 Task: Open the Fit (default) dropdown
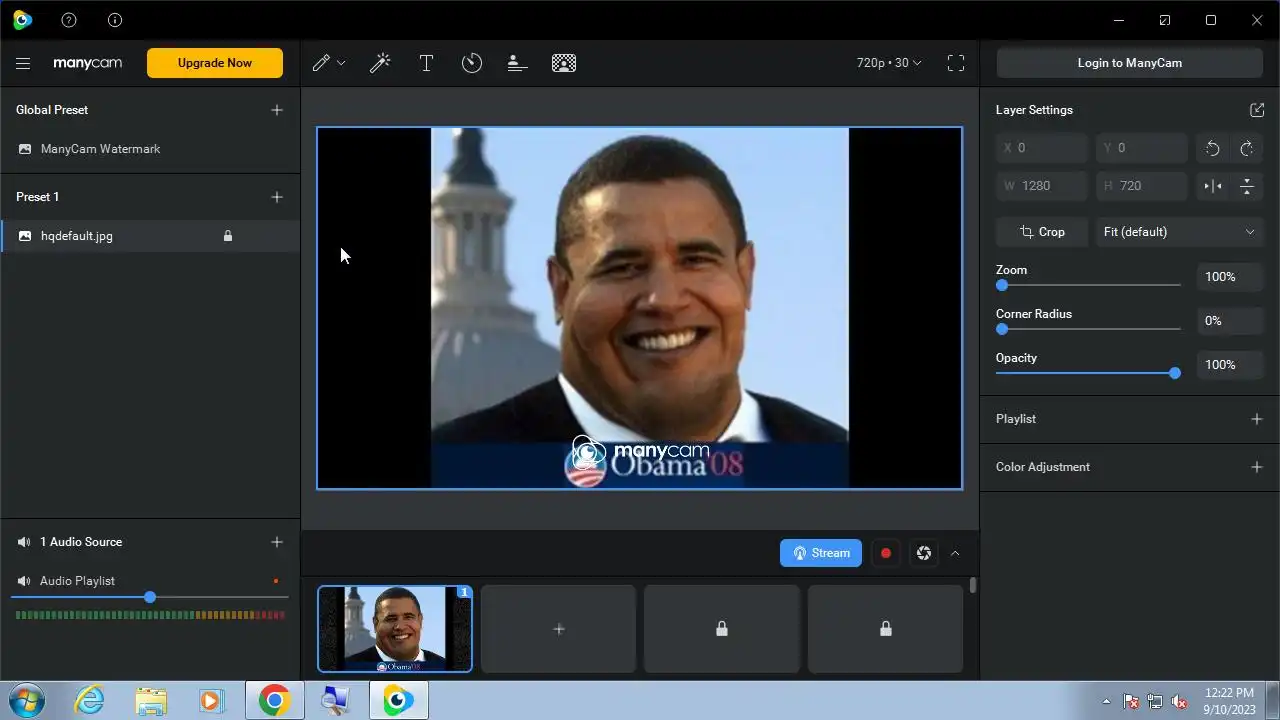click(x=1179, y=232)
